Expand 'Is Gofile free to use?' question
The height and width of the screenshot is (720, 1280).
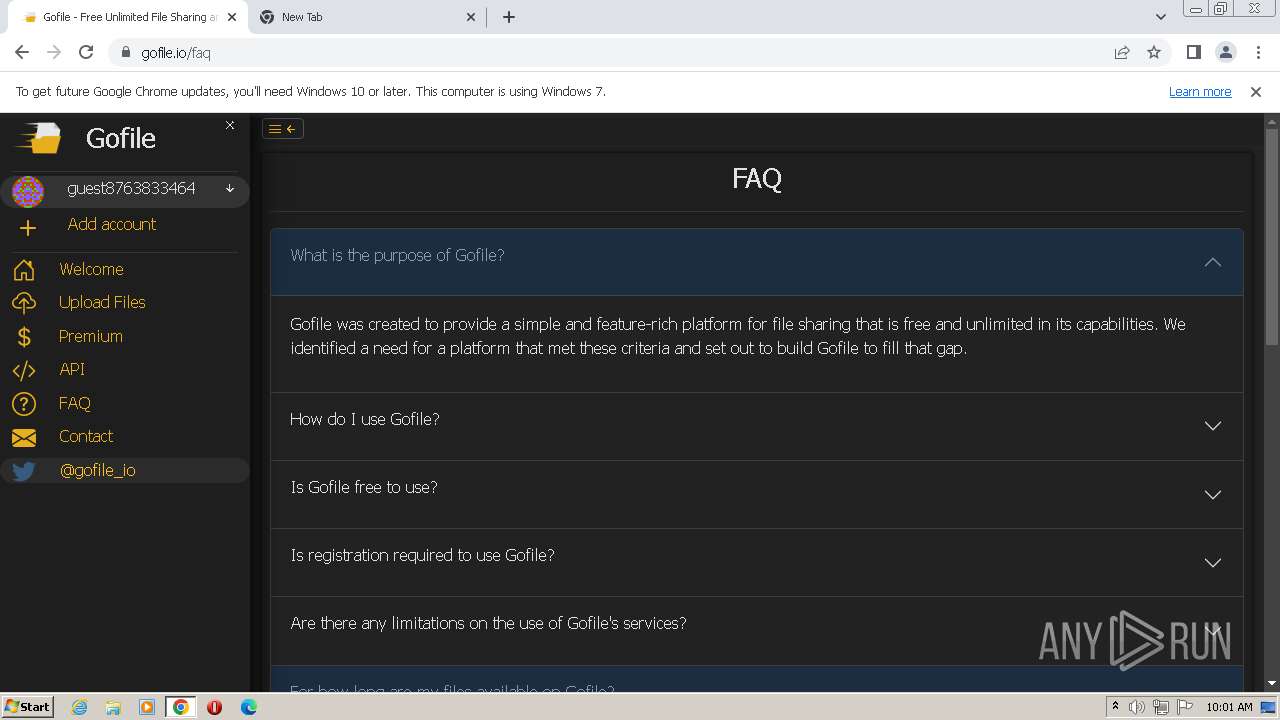click(x=756, y=494)
